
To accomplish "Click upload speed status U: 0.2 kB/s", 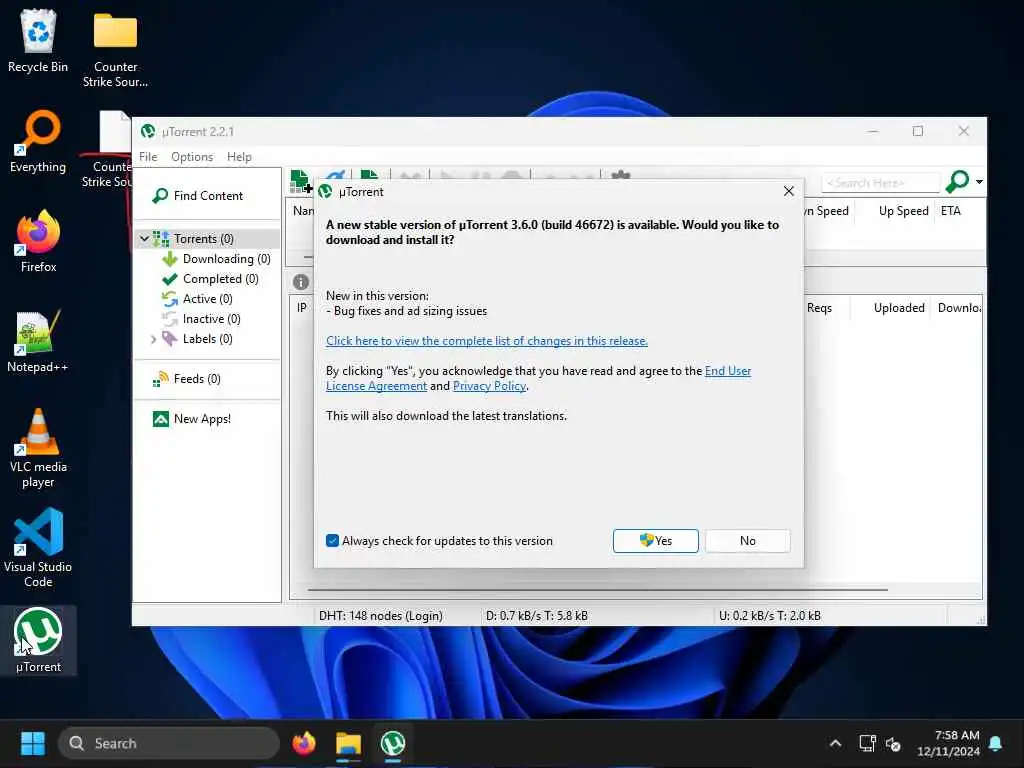I will click(x=769, y=616).
